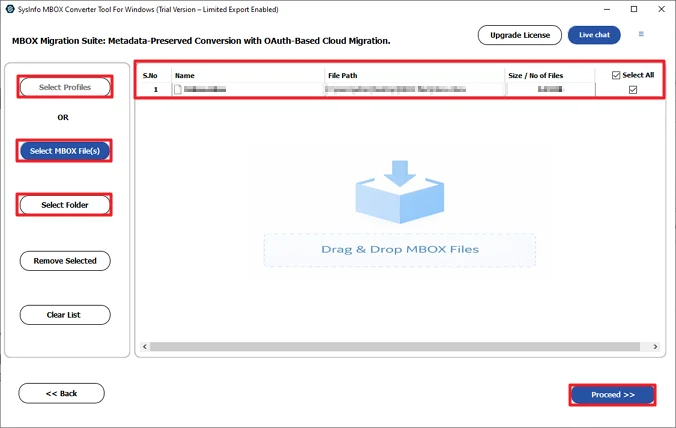The height and width of the screenshot is (428, 676).
Task: Click the File Path column header
Action: coord(343,75)
